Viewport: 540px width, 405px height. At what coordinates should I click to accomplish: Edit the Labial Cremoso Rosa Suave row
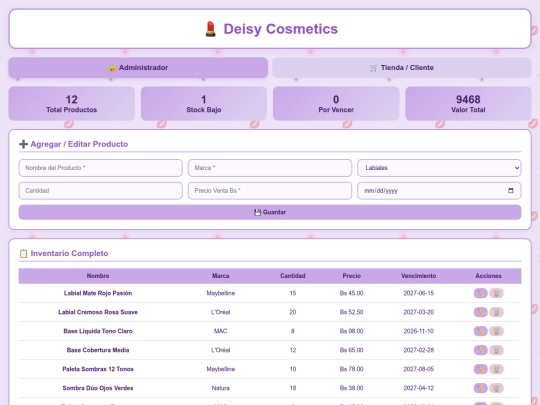pyautogui.click(x=480, y=312)
